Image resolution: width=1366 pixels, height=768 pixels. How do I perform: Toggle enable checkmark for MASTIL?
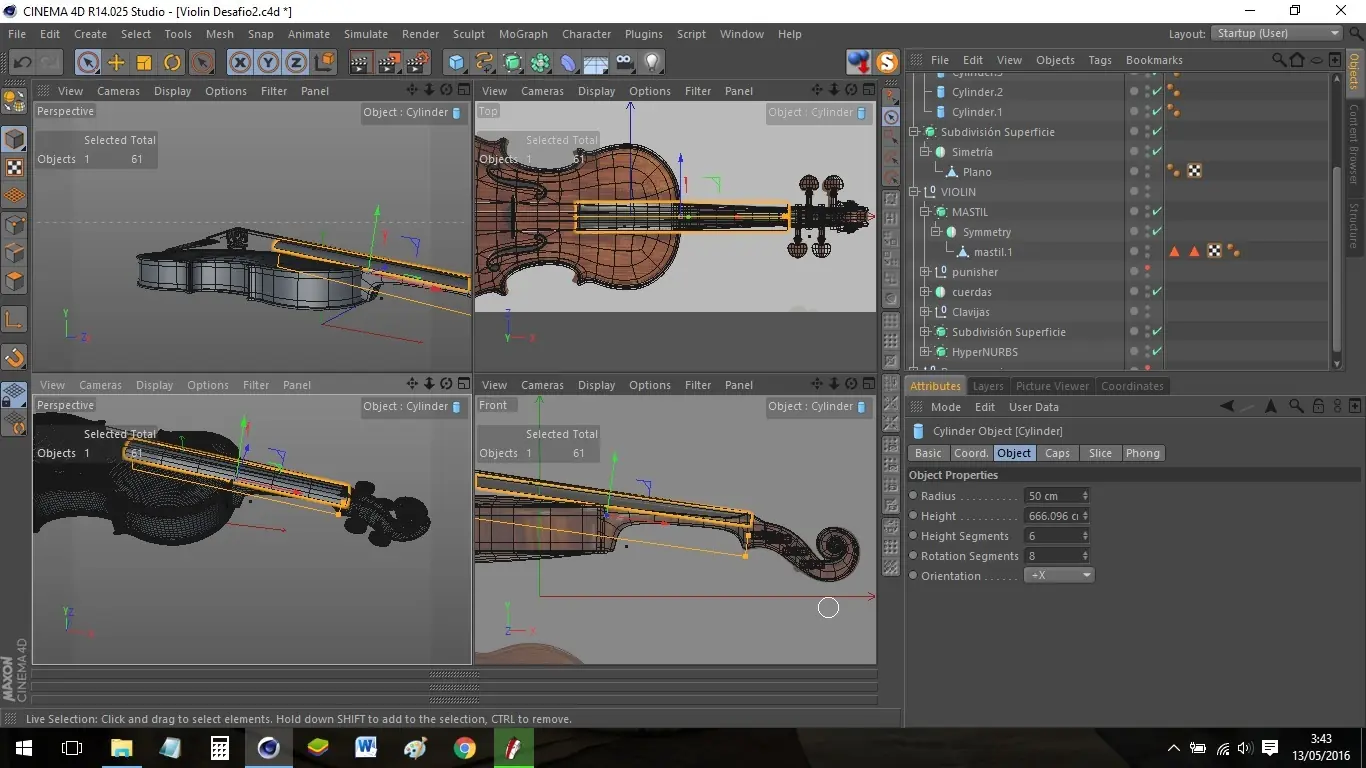1157,212
